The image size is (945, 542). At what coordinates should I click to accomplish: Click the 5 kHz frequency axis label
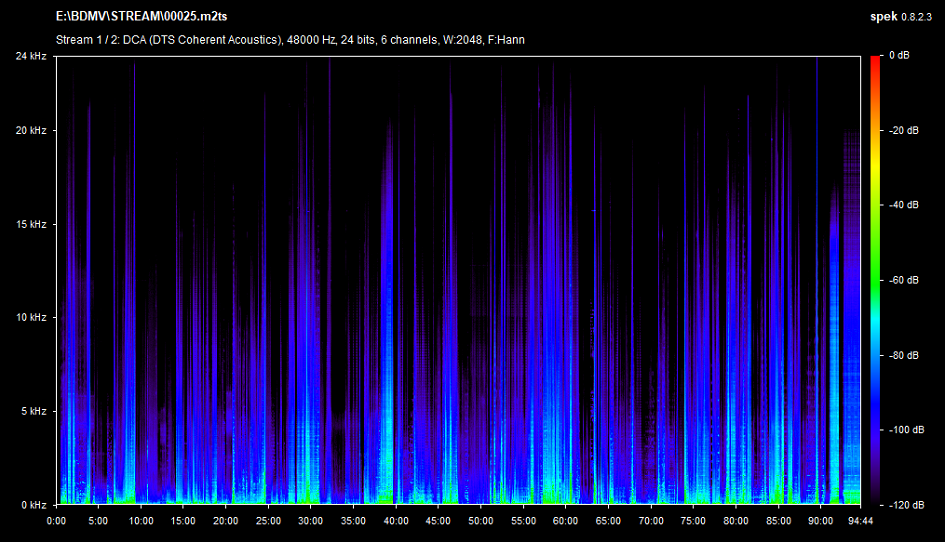click(x=32, y=412)
